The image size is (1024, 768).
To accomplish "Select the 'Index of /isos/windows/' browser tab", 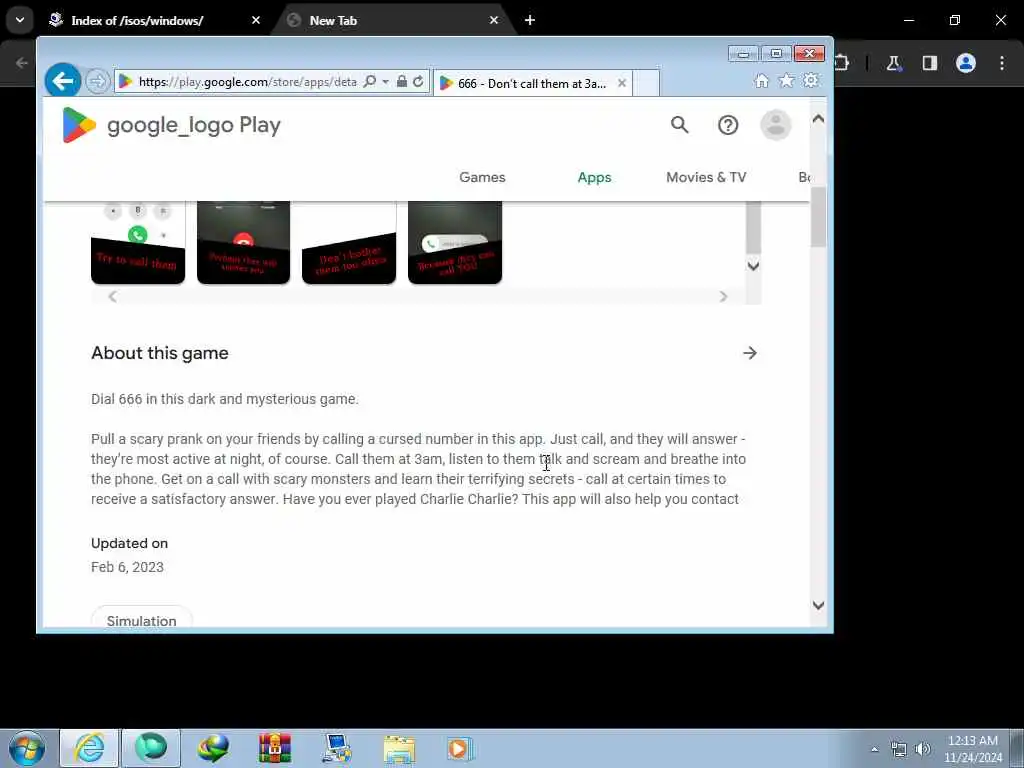I will pyautogui.click(x=153, y=20).
